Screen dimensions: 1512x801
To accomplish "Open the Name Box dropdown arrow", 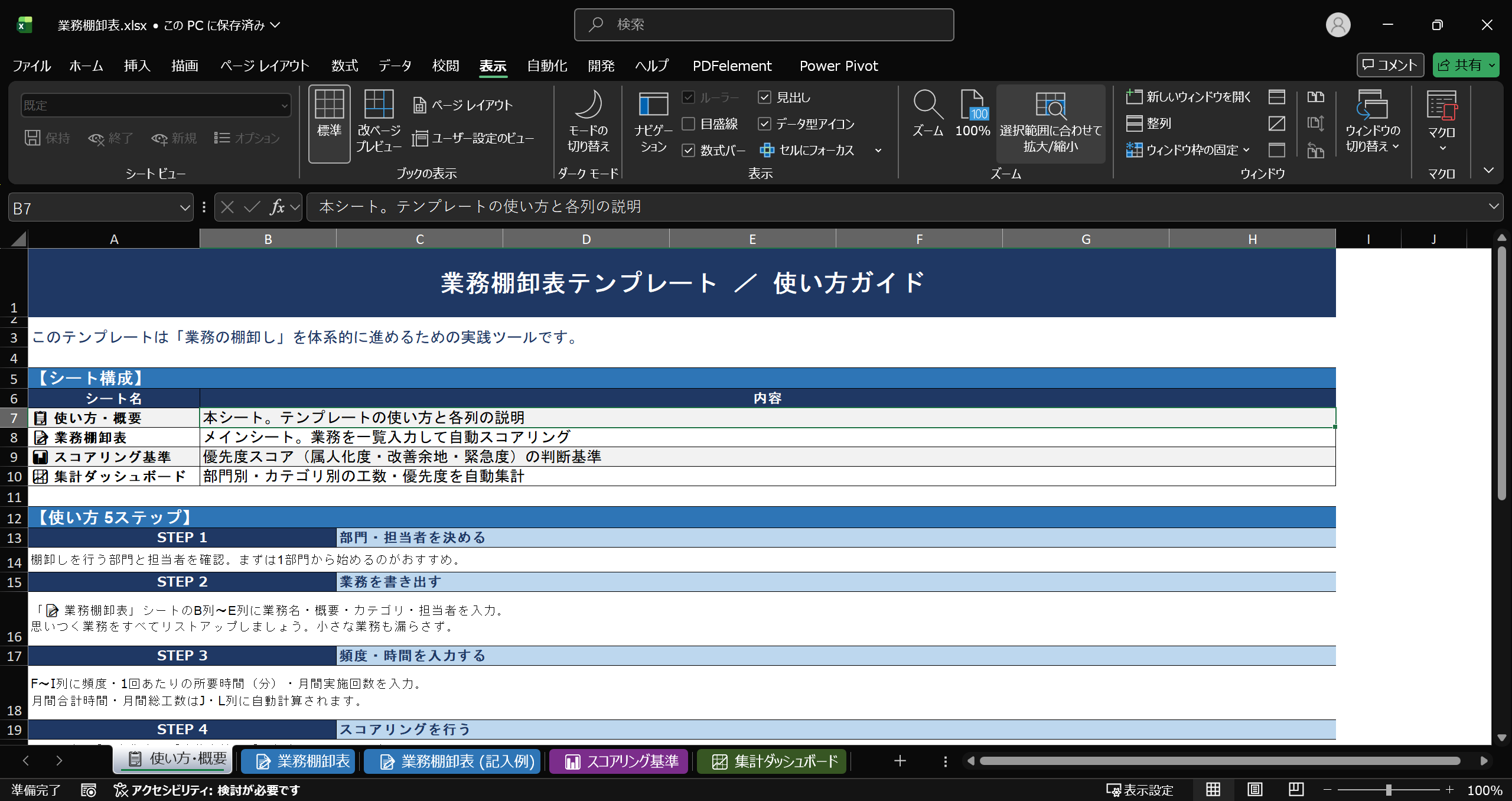I will pos(184,208).
